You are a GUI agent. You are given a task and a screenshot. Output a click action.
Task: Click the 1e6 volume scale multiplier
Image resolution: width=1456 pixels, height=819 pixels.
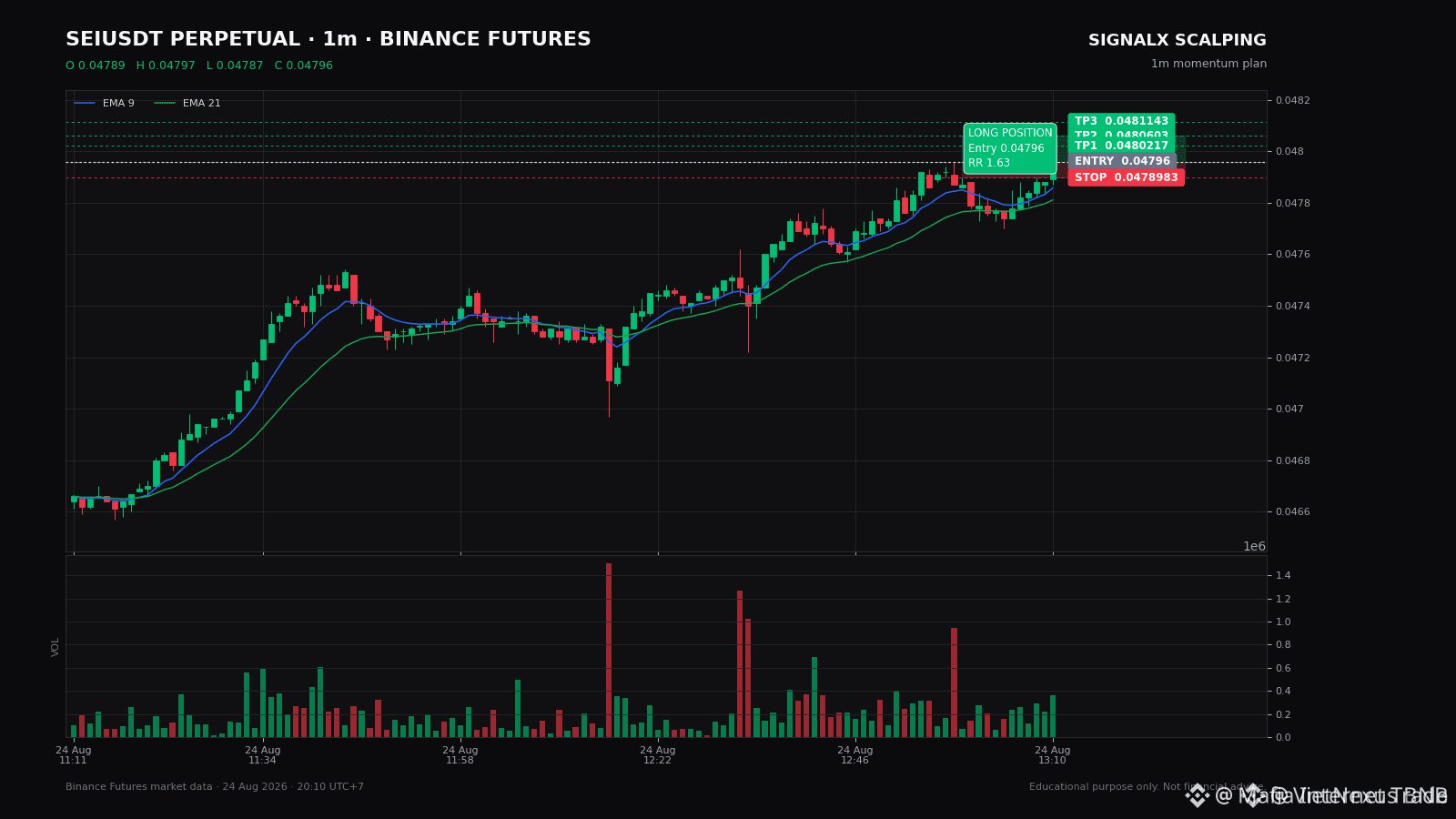[x=1254, y=546]
